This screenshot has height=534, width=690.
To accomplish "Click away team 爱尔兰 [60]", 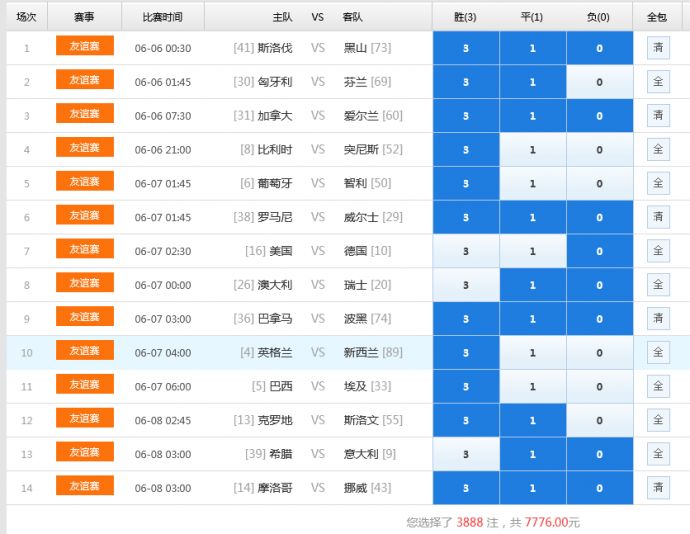I will 373,116.
